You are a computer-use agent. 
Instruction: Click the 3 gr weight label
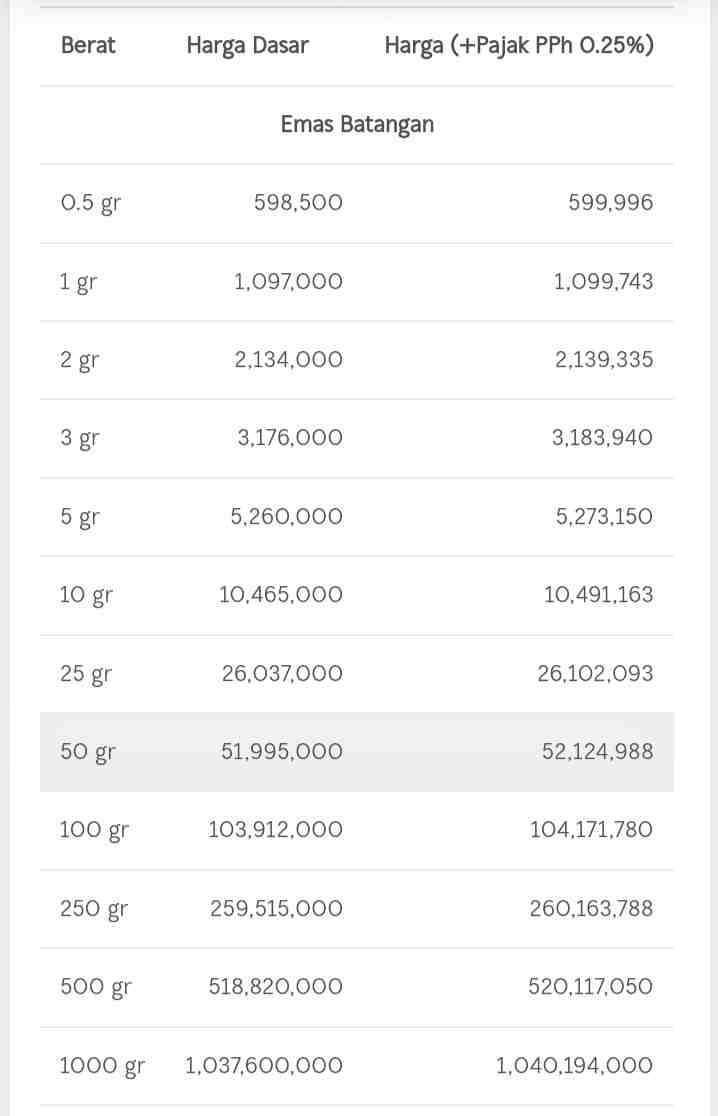click(x=80, y=438)
